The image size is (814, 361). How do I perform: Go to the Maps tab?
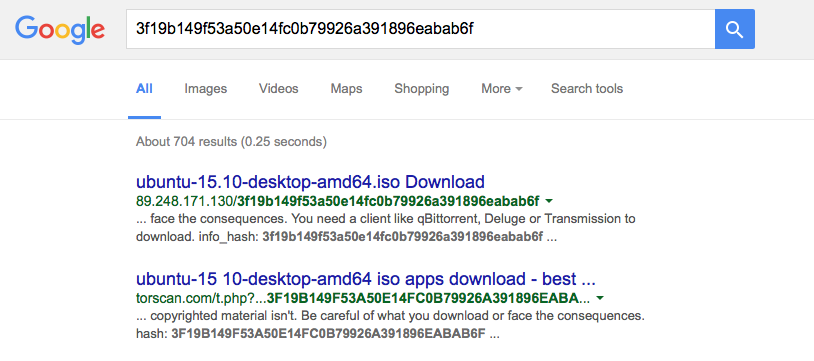[x=346, y=89]
